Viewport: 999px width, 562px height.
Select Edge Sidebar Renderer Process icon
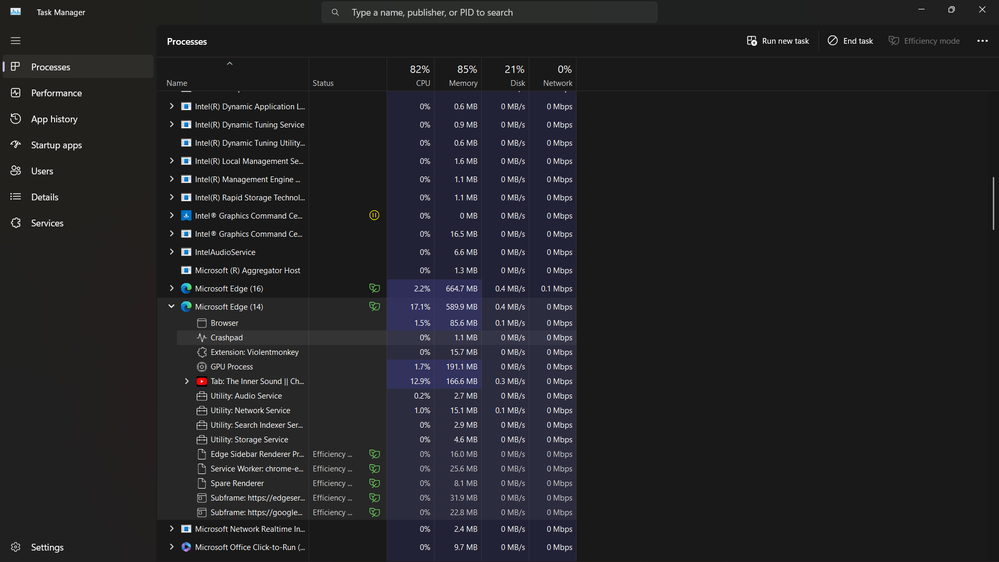click(201, 454)
